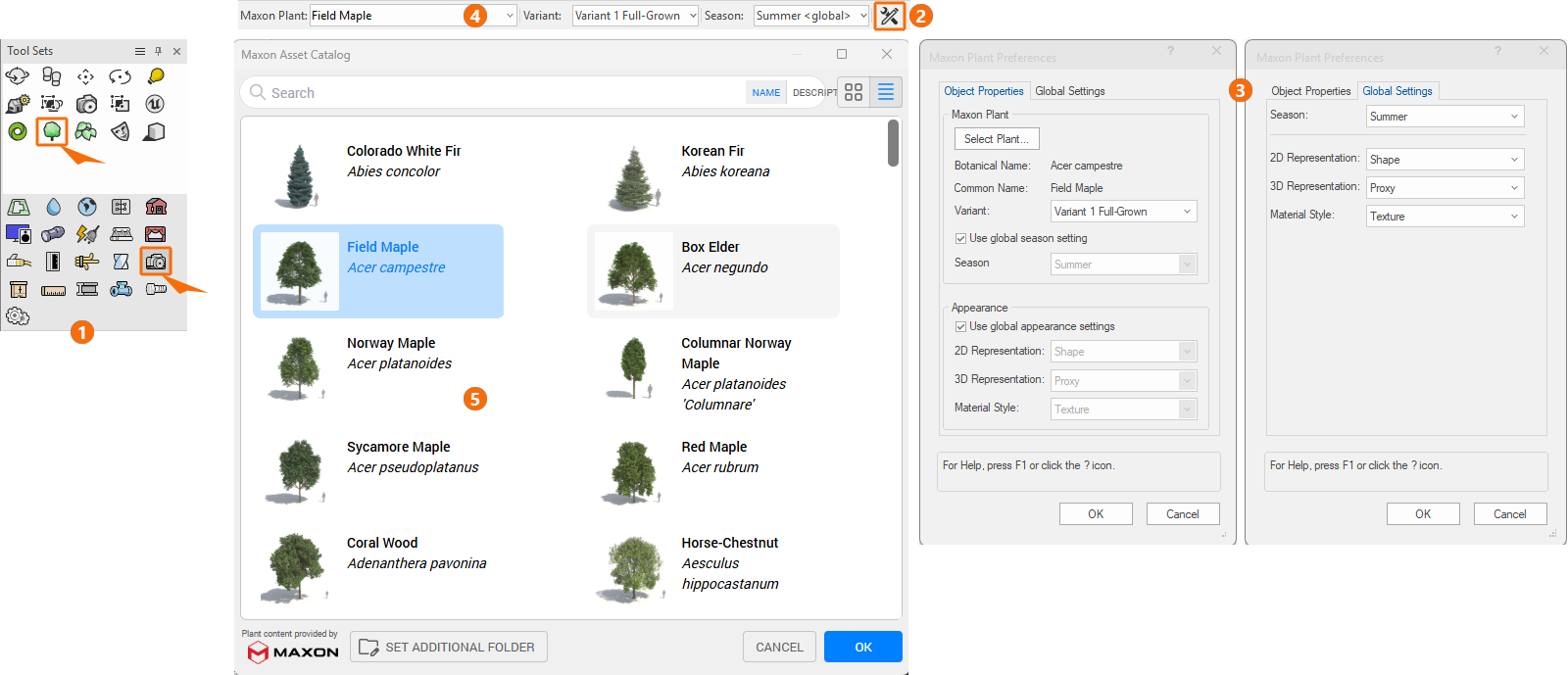Open Maxon Plant preferences wrench icon
This screenshot has height=675, width=1568.
pyautogui.click(x=889, y=16)
